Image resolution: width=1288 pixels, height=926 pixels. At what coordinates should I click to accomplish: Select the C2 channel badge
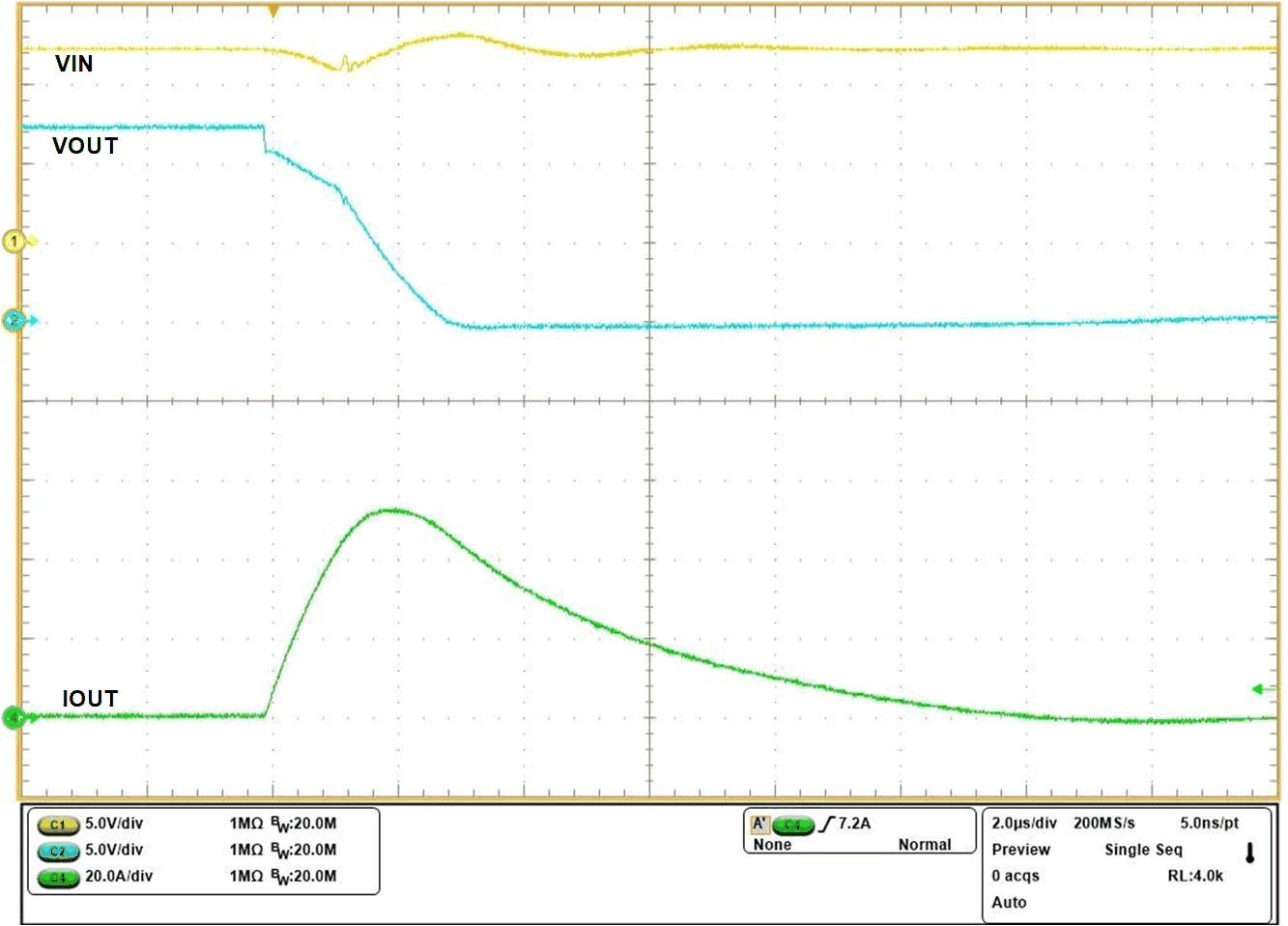click(58, 852)
